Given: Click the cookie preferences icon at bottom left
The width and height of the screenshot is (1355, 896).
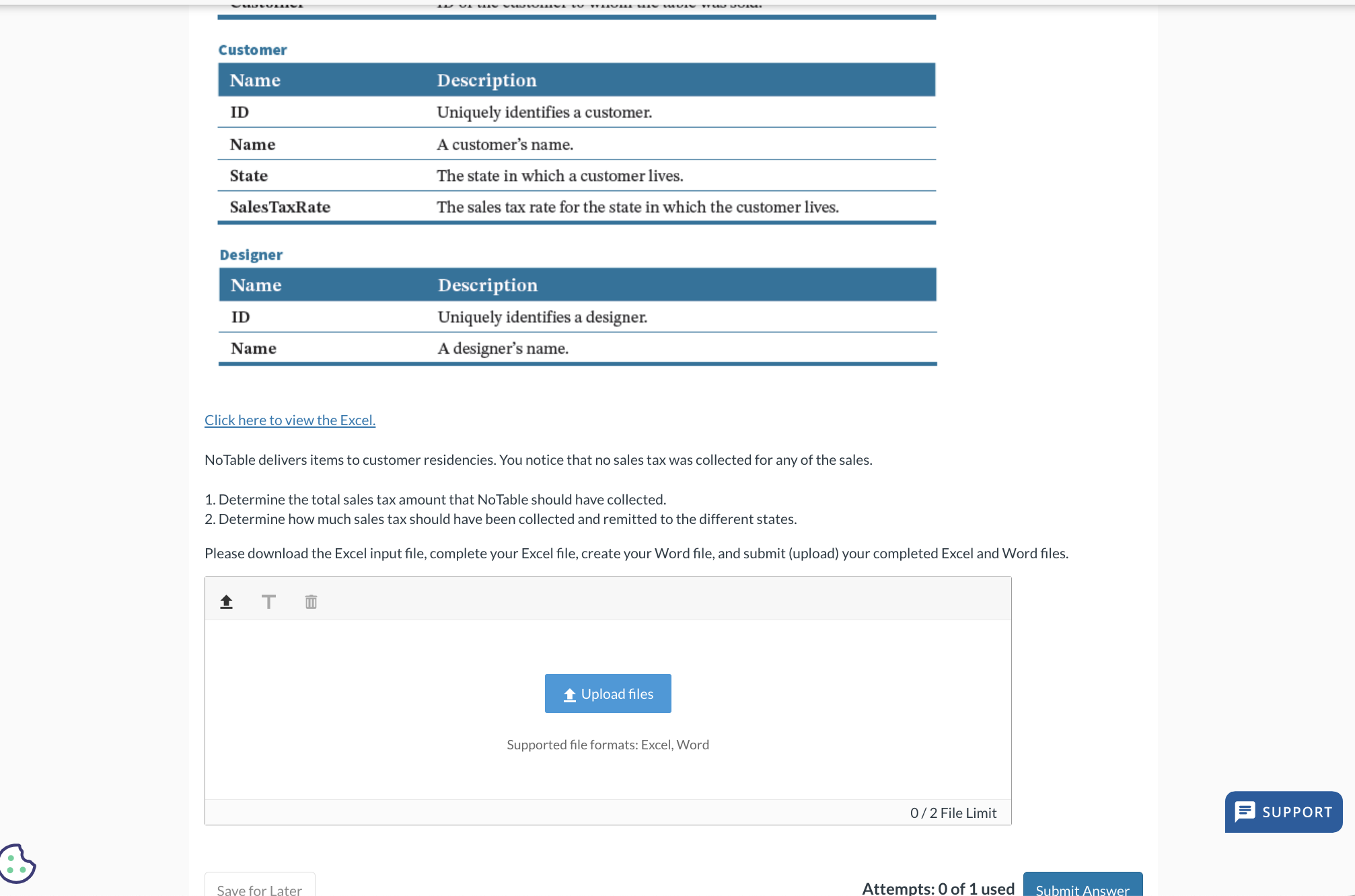Looking at the screenshot, I should pyautogui.click(x=17, y=864).
